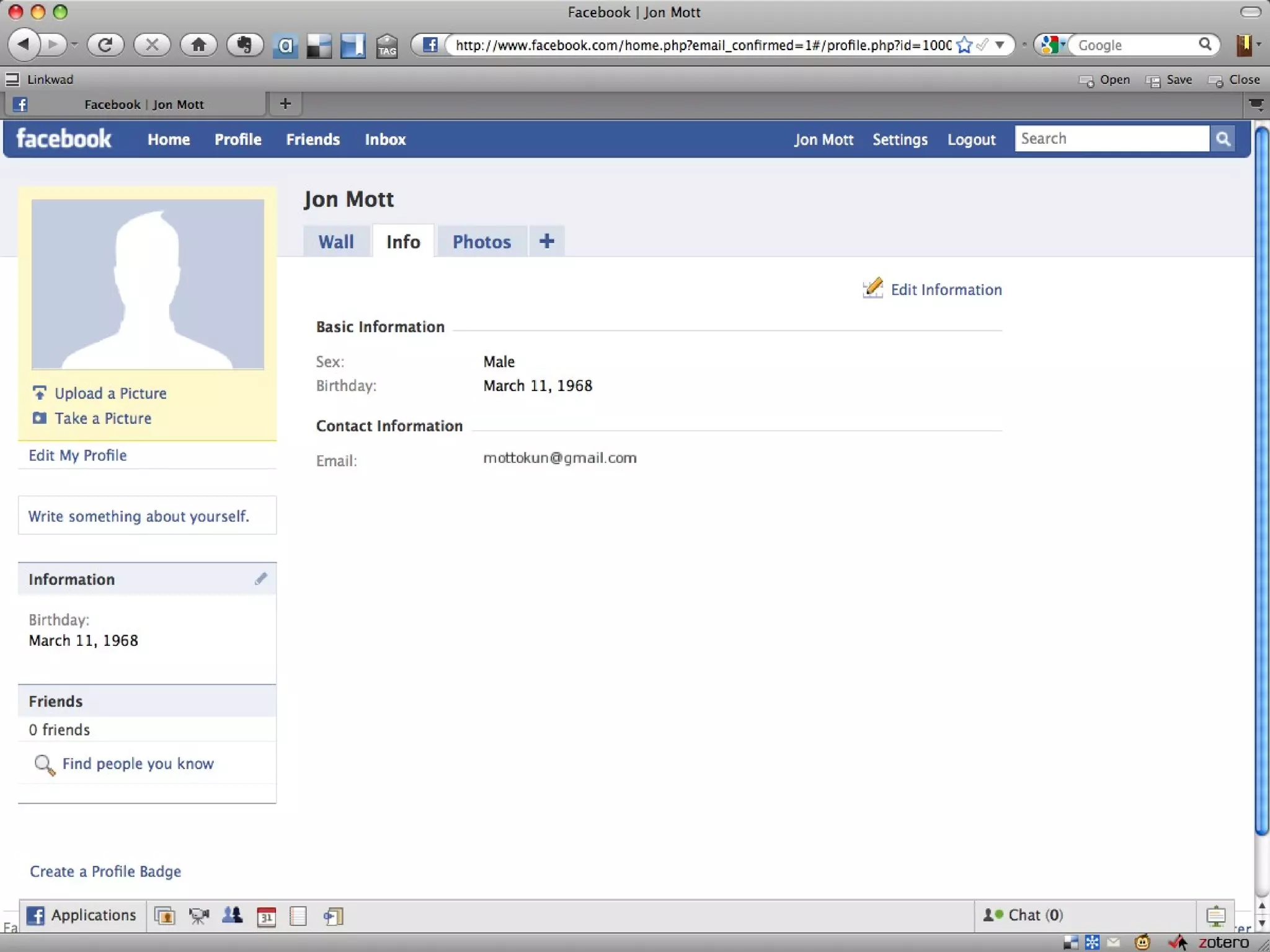Image resolution: width=1270 pixels, height=952 pixels.
Task: Click Find people you know link
Action: 138,764
